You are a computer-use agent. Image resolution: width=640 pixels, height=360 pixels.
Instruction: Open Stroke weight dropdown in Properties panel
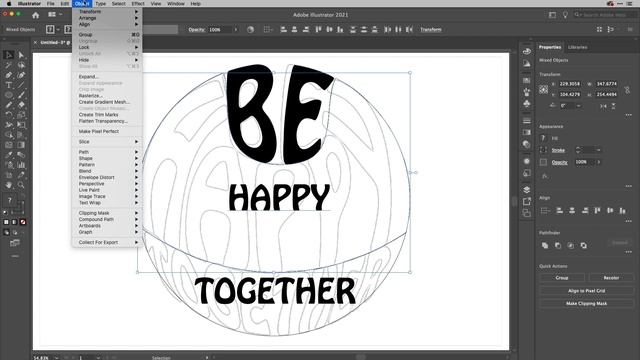tap(598, 150)
